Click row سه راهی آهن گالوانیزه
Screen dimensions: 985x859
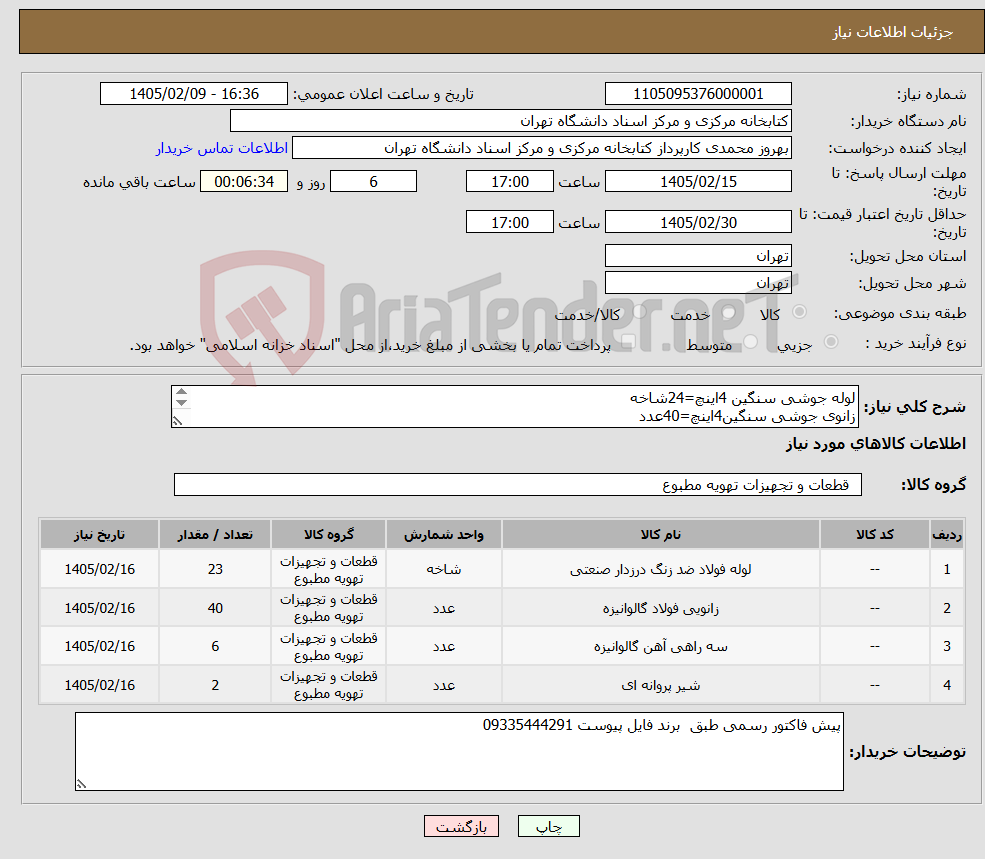point(501,646)
